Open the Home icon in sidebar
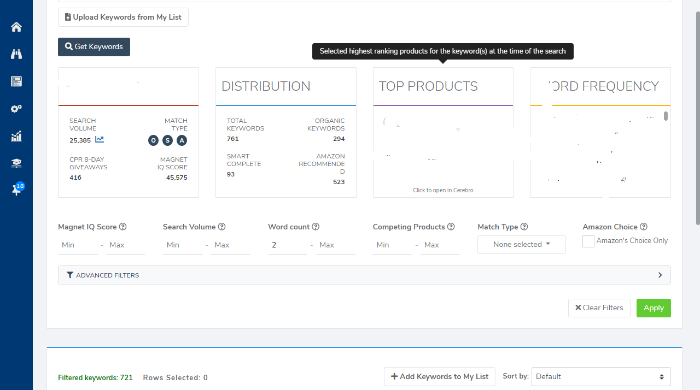 17,27
